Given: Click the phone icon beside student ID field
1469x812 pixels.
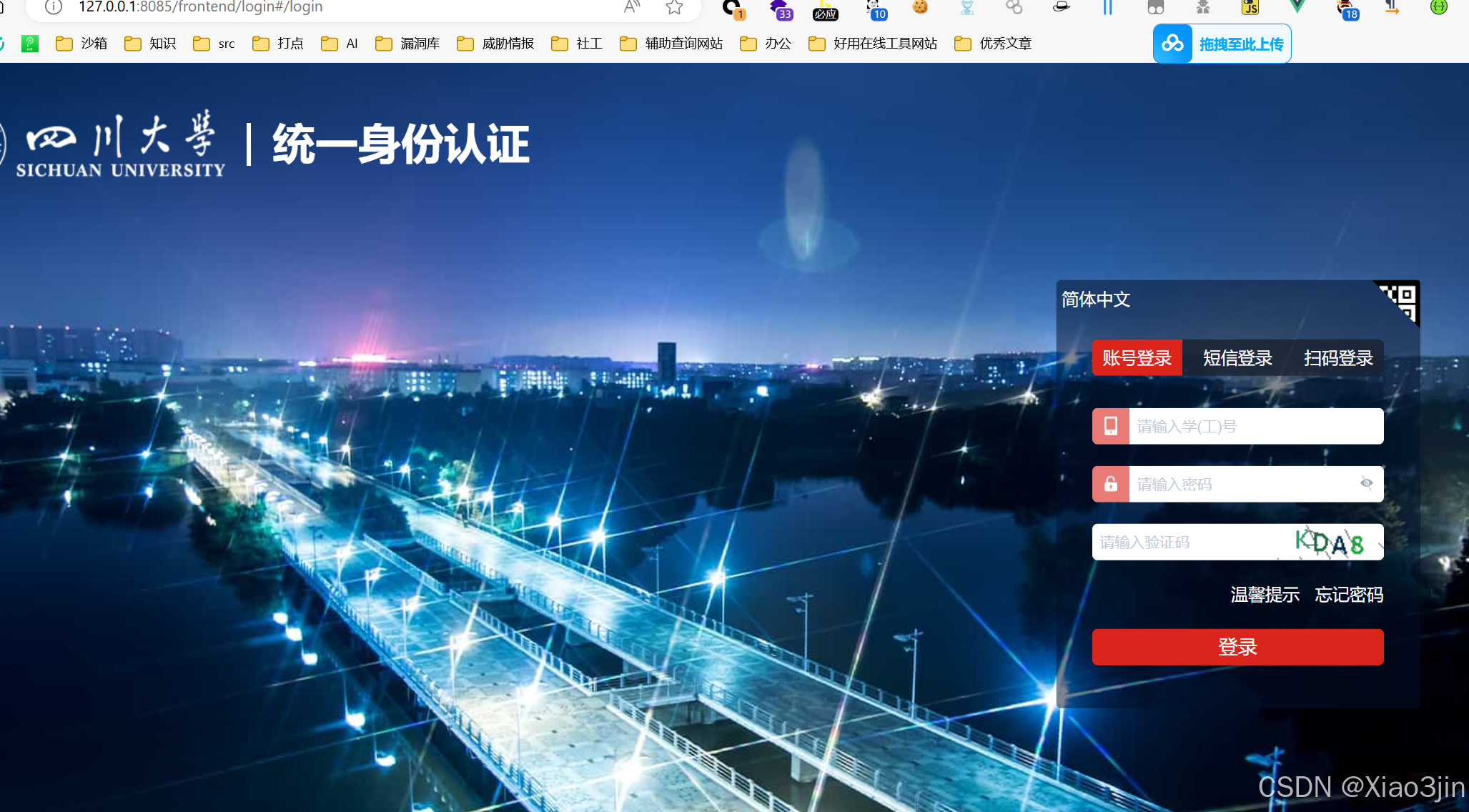Looking at the screenshot, I should pos(1111,426).
